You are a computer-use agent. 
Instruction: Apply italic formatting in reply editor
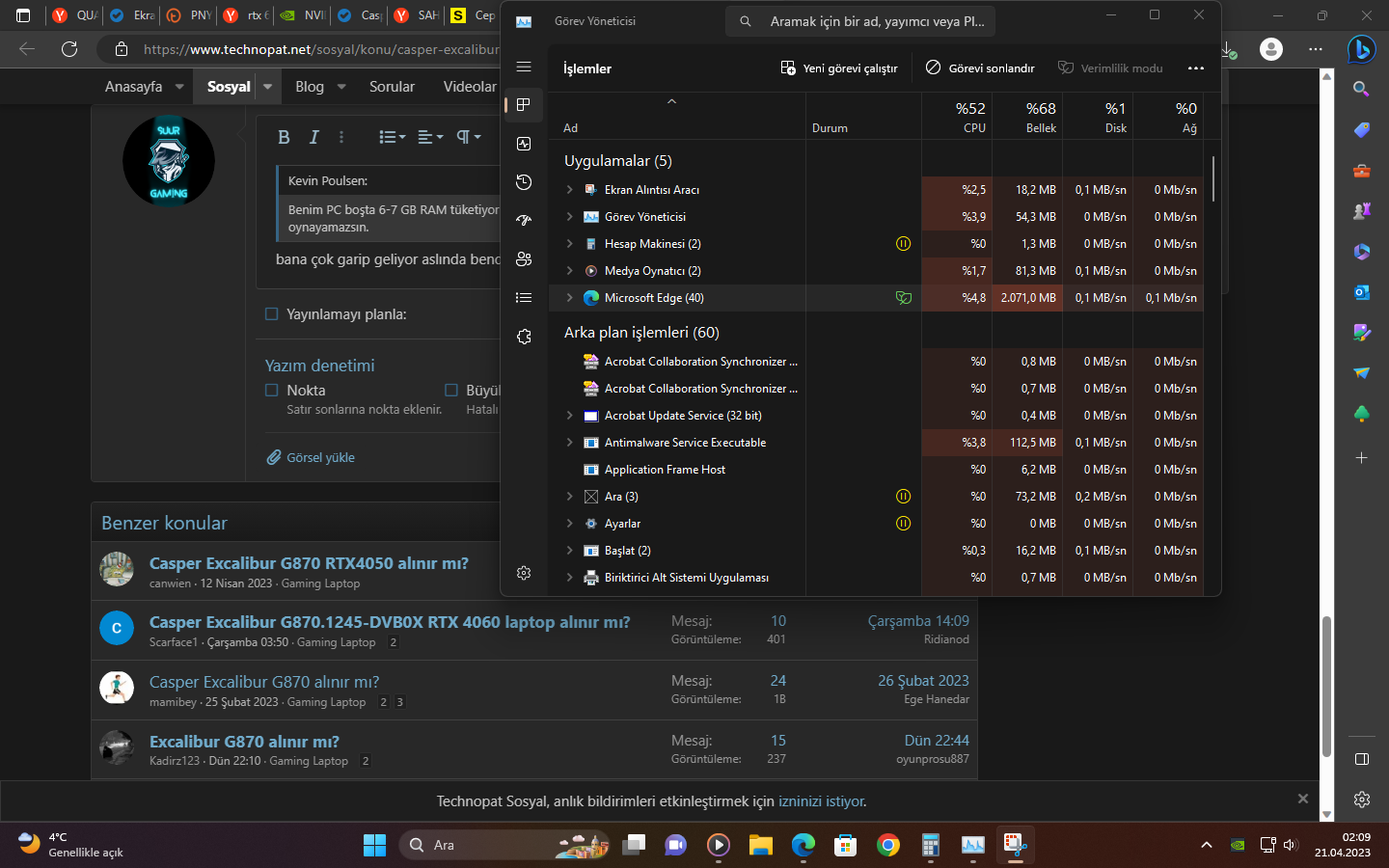(313, 137)
